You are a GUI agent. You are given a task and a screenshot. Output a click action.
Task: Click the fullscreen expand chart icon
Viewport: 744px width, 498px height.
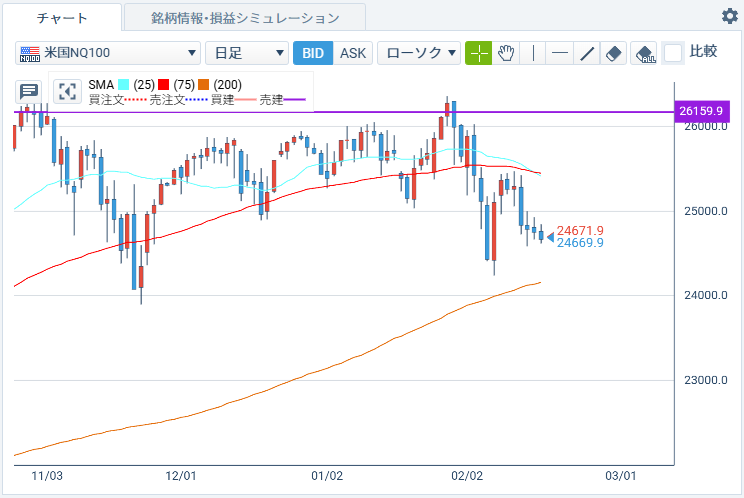tap(67, 92)
